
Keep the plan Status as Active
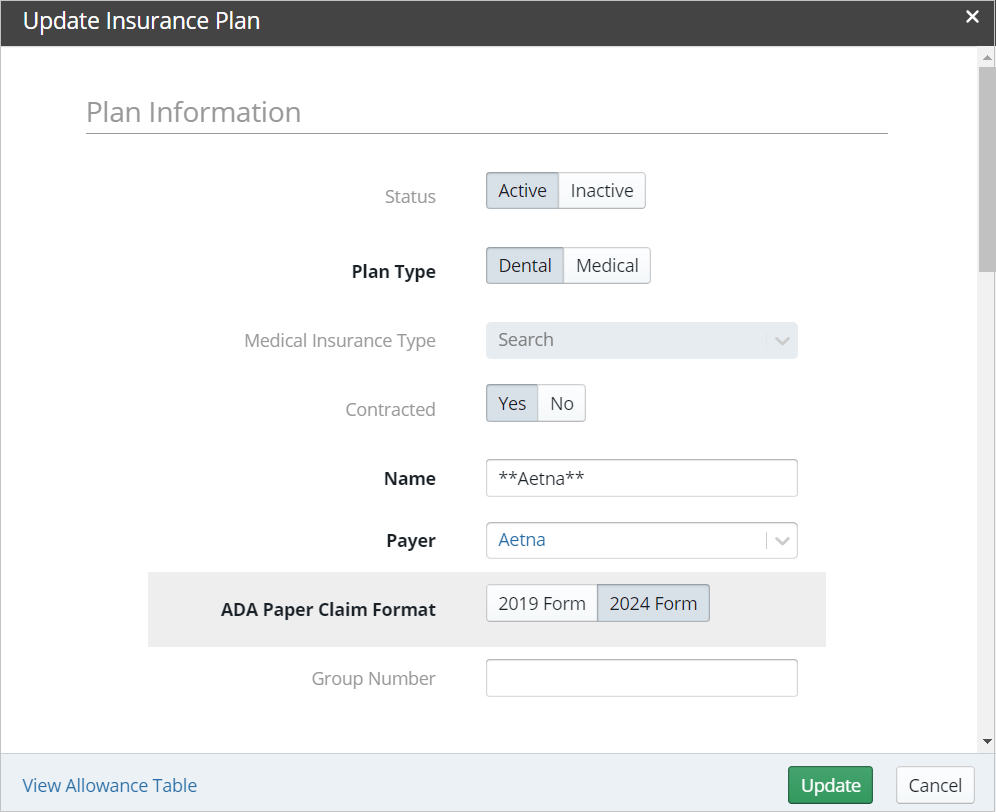(522, 190)
